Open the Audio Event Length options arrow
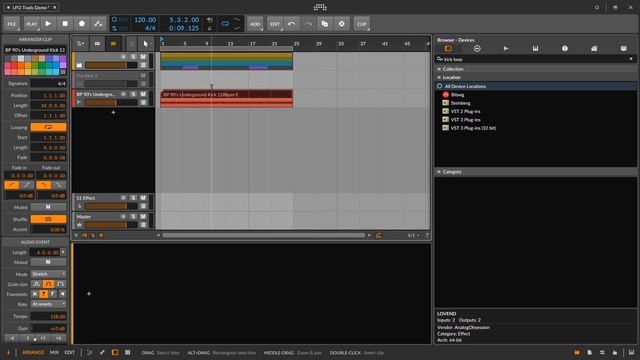Viewport: 640px width, 360px height. coord(63,252)
